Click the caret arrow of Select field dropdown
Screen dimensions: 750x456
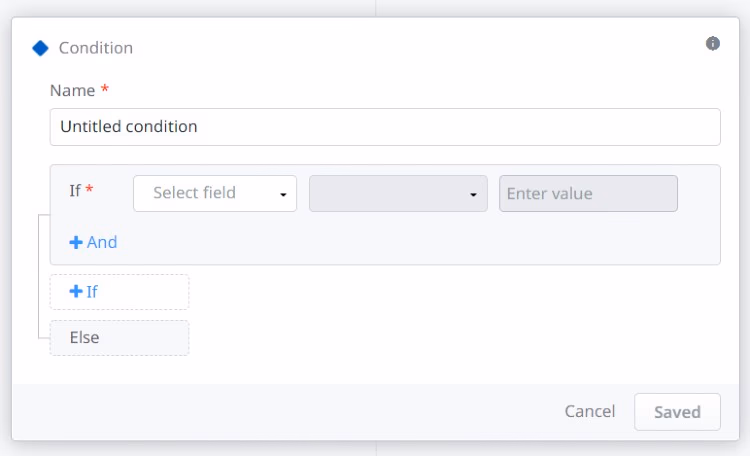coord(283,194)
